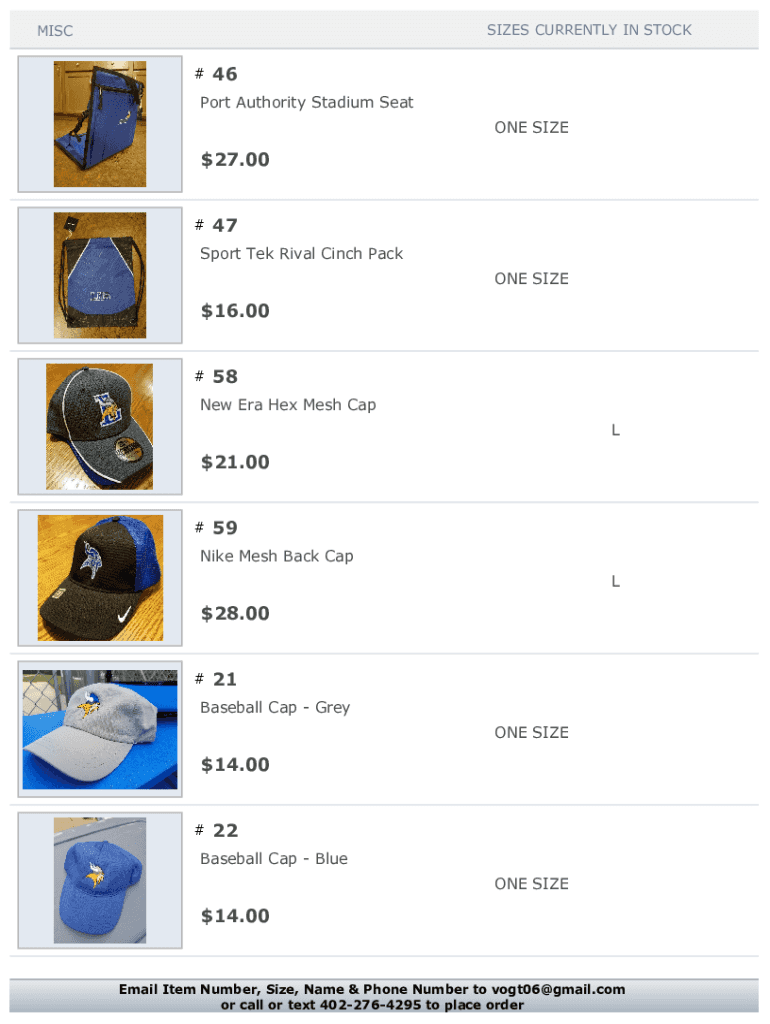770x1024 pixels.
Task: Click size L for the Nike cap
Action: [x=616, y=581]
